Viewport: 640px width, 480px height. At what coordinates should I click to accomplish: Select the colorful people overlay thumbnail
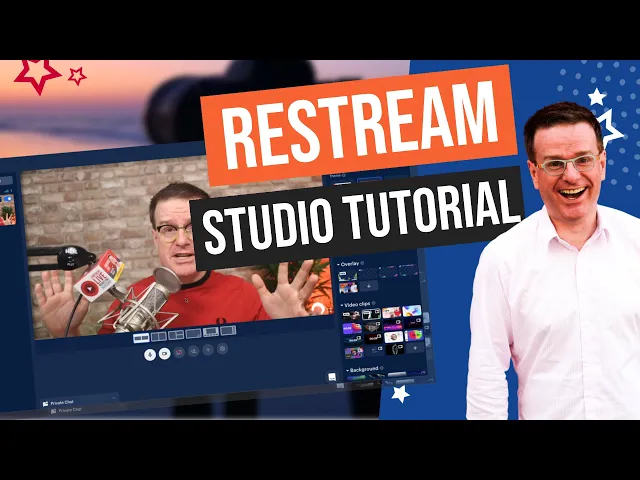(349, 288)
